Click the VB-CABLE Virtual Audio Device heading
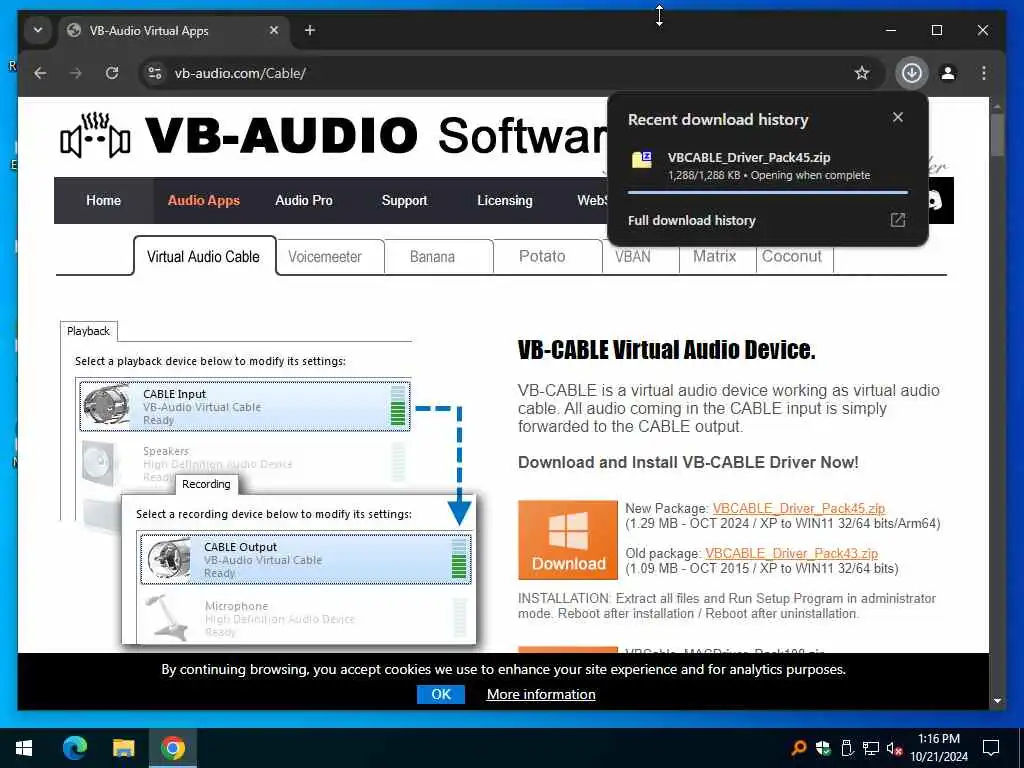 [666, 349]
